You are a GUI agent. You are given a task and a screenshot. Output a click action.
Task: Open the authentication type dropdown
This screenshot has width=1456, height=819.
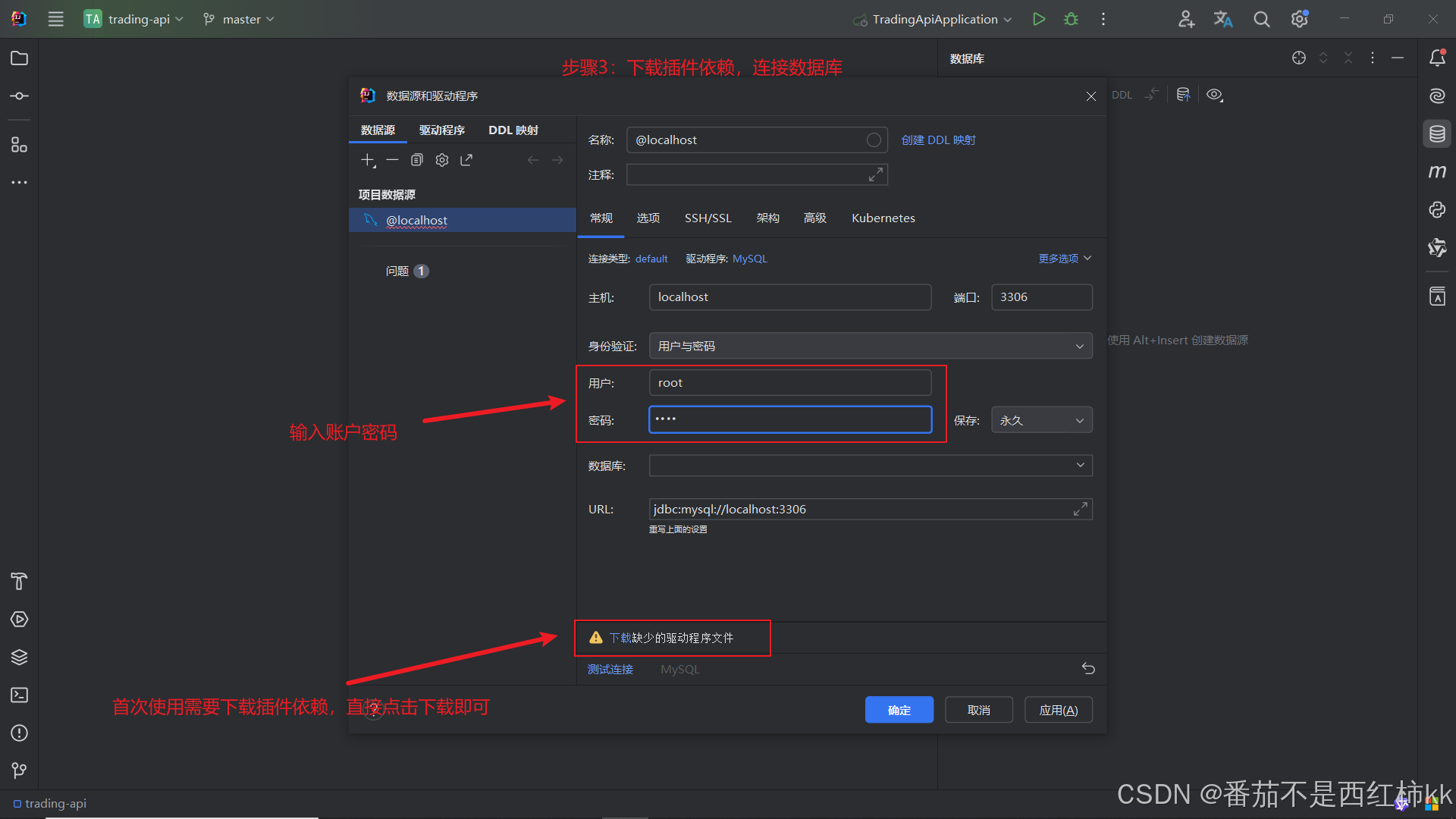click(870, 346)
